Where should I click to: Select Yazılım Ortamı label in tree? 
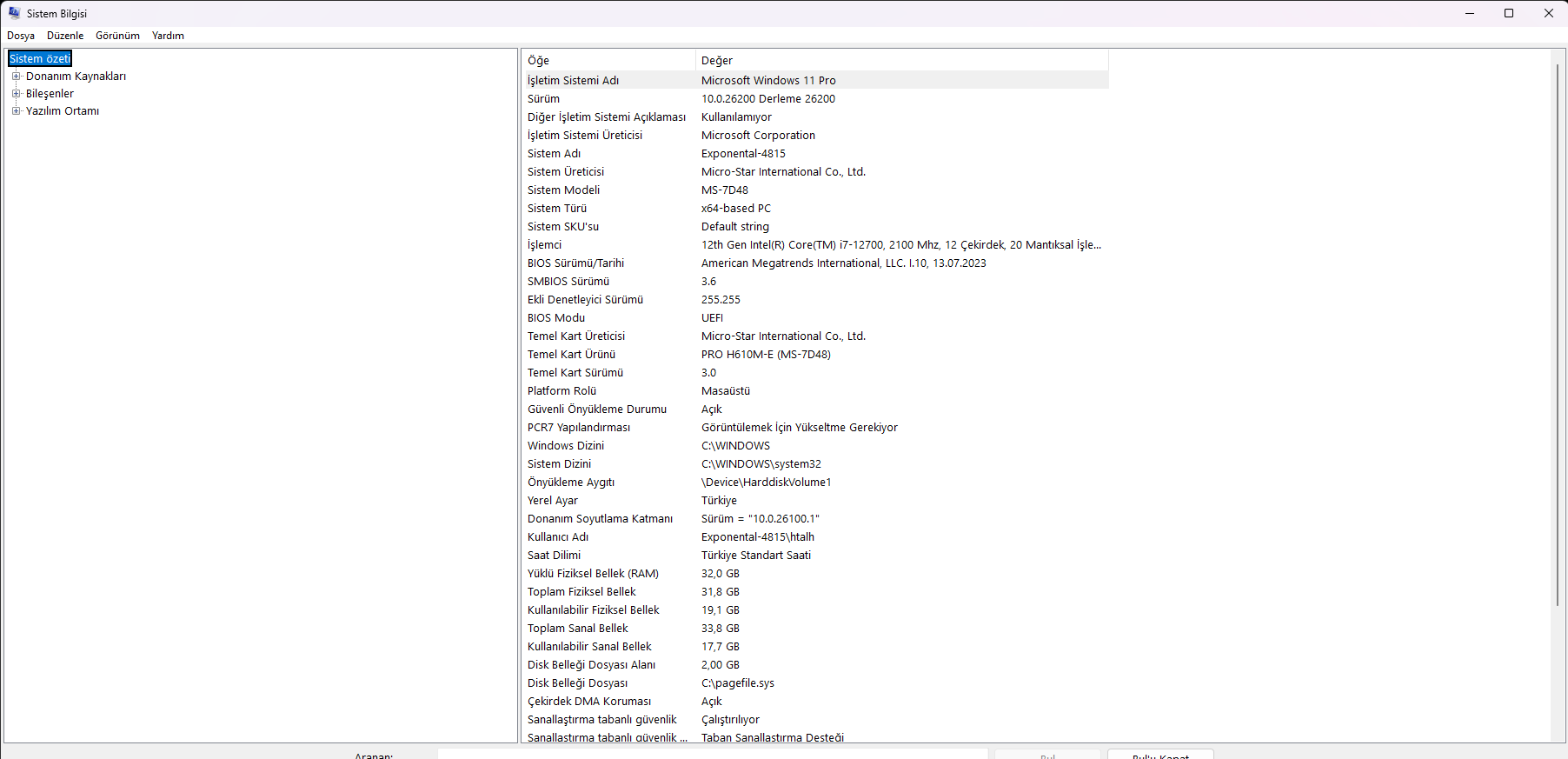(x=63, y=110)
